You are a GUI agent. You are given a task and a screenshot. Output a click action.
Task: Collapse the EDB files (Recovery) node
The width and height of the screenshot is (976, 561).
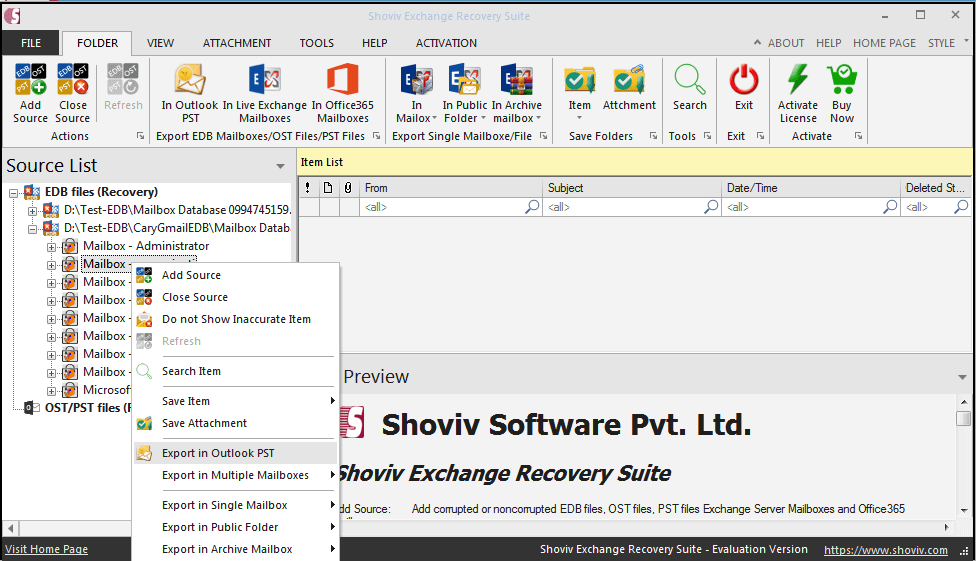pos(14,192)
